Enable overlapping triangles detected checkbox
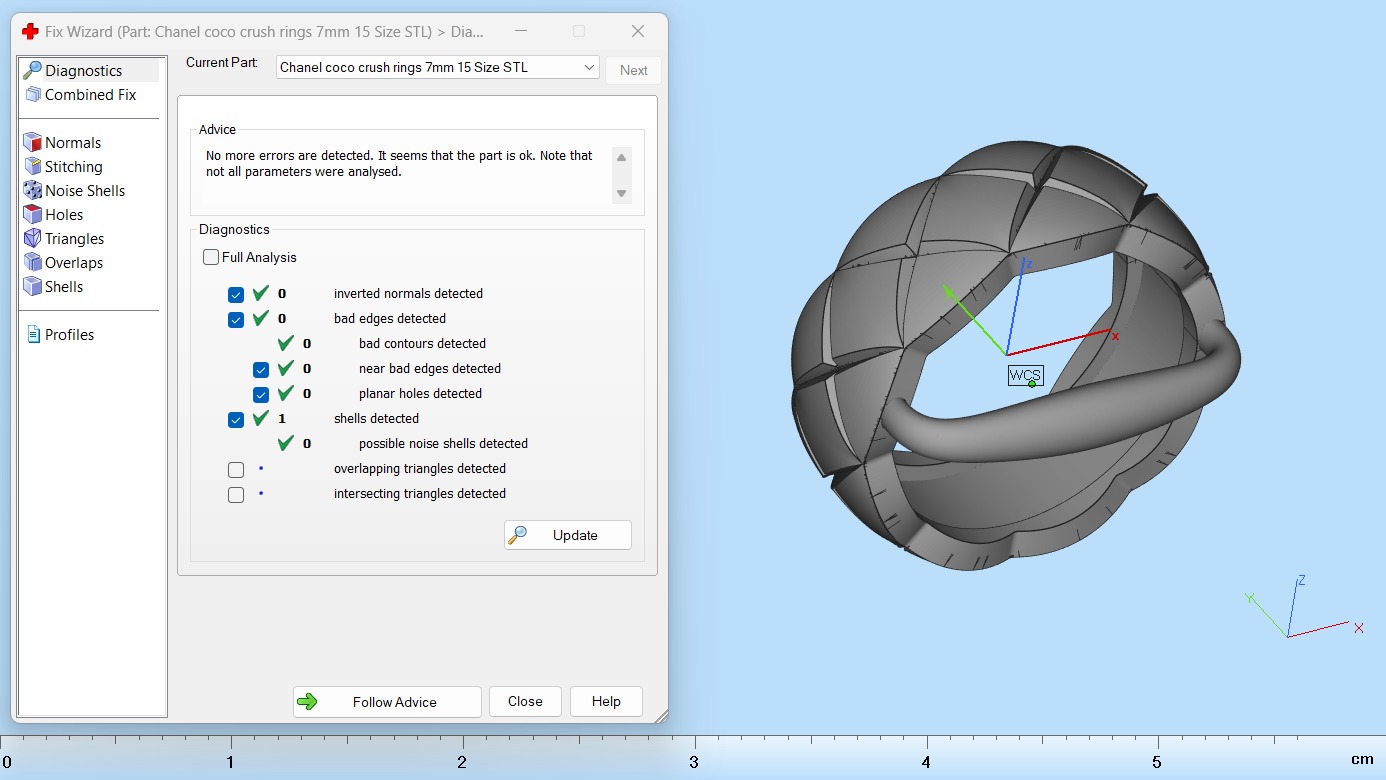 pyautogui.click(x=236, y=470)
